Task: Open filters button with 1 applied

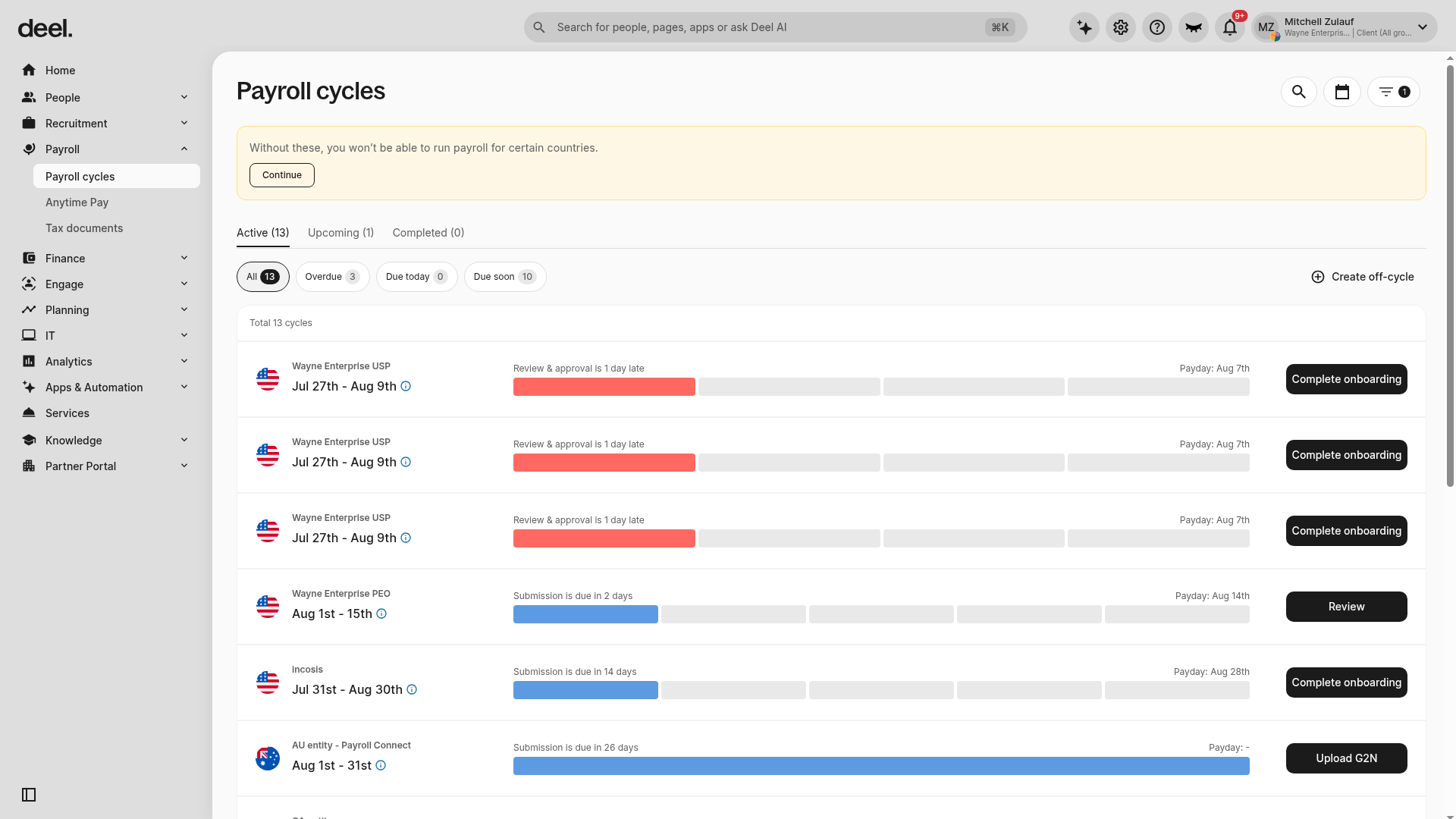Action: point(1394,92)
